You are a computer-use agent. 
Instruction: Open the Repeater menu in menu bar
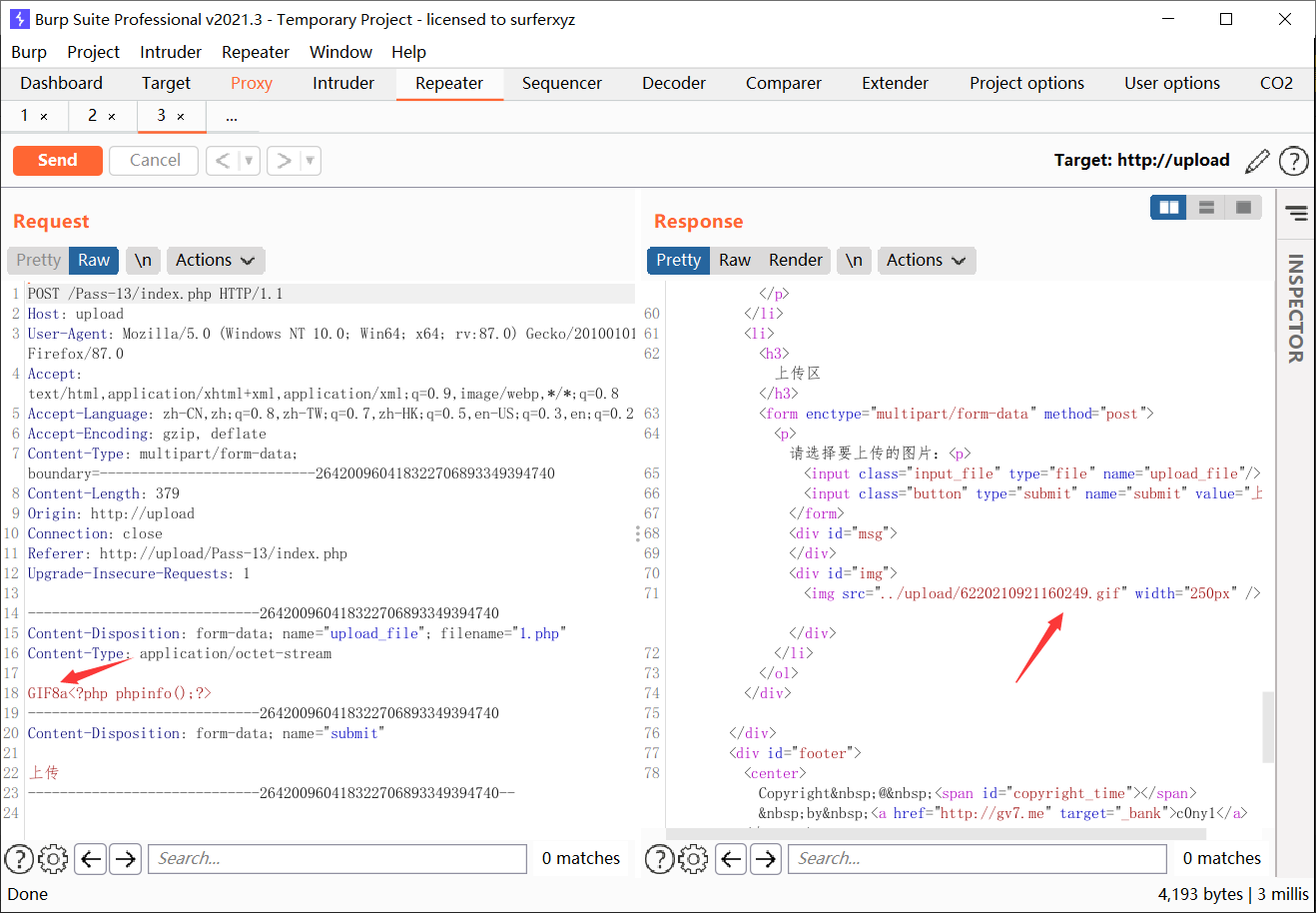[x=256, y=52]
